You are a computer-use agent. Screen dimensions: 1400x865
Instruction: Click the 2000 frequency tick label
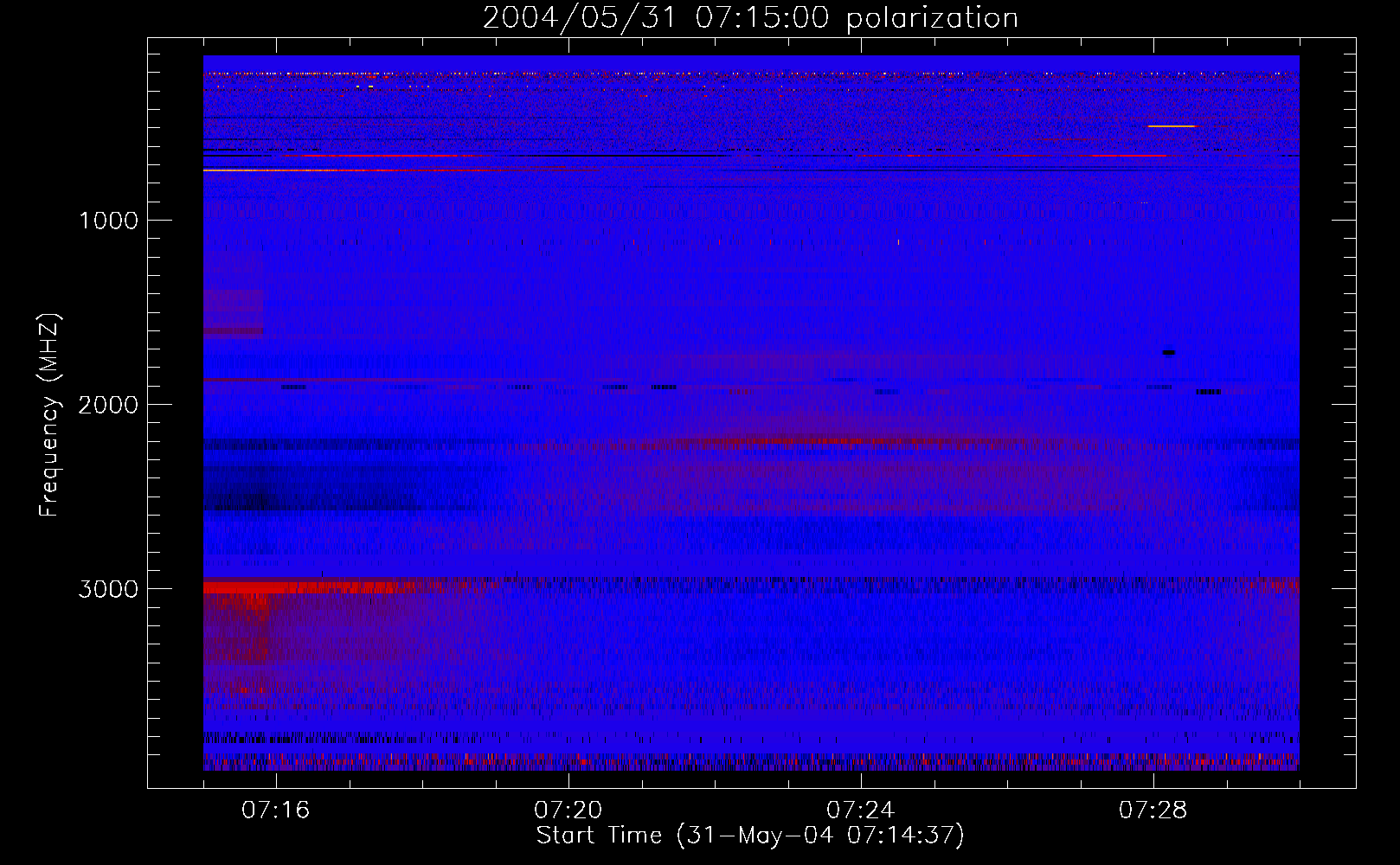click(108, 405)
